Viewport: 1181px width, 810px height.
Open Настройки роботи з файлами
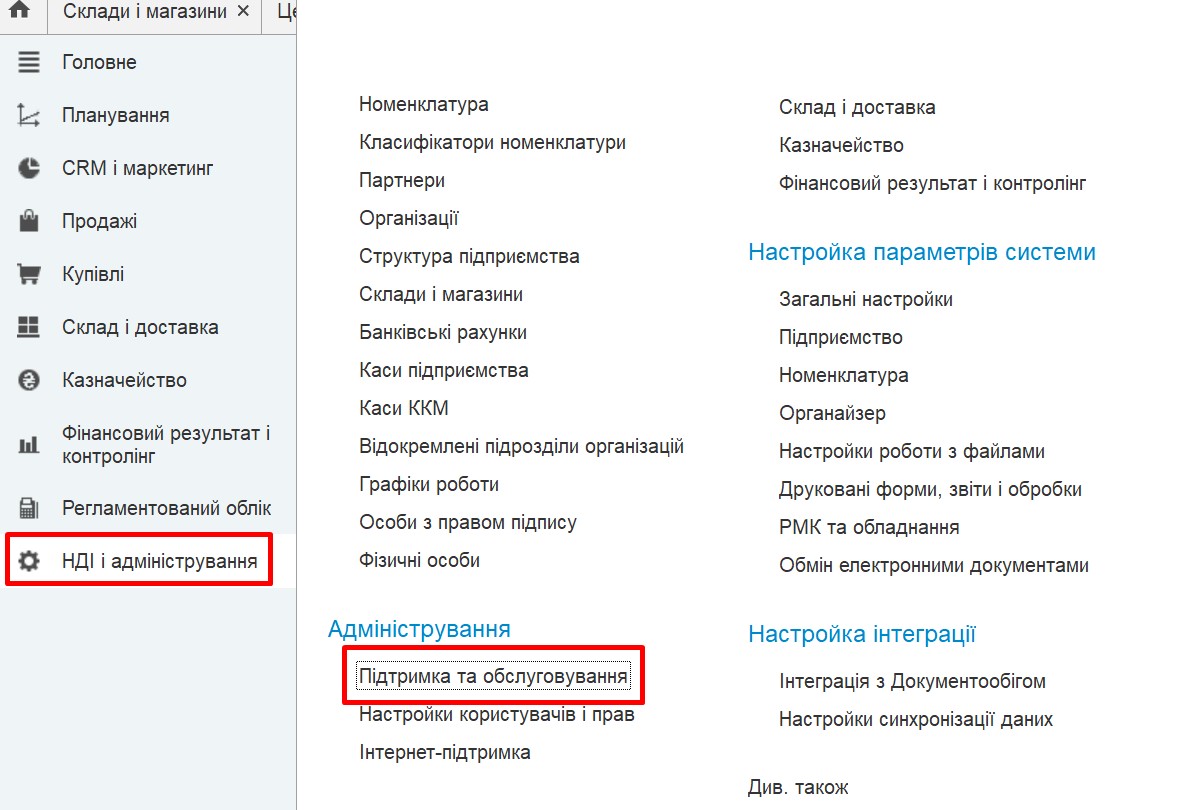(x=912, y=451)
